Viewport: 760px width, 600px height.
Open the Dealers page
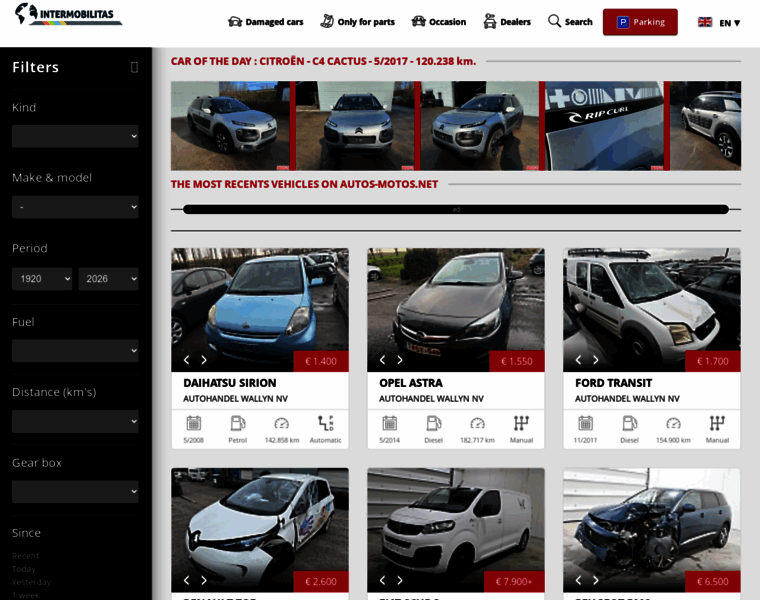tap(507, 22)
